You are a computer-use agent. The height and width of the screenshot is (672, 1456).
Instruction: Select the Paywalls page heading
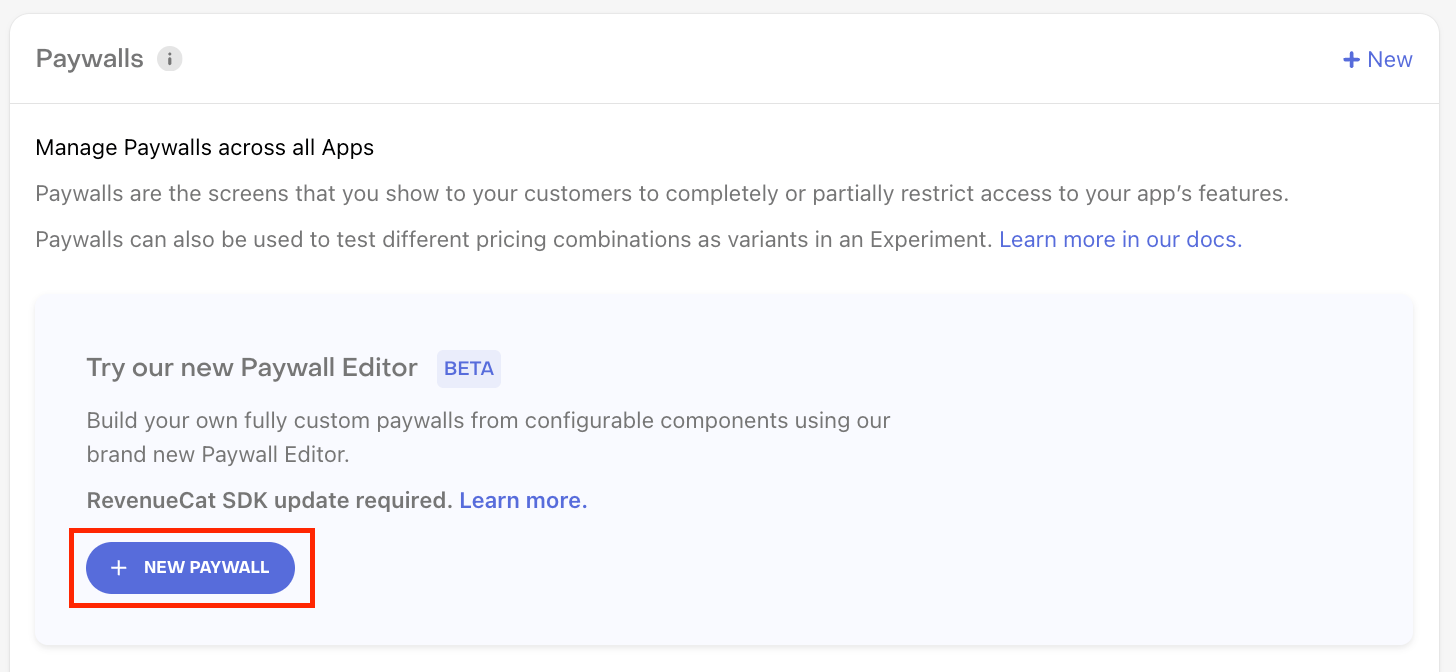click(88, 58)
